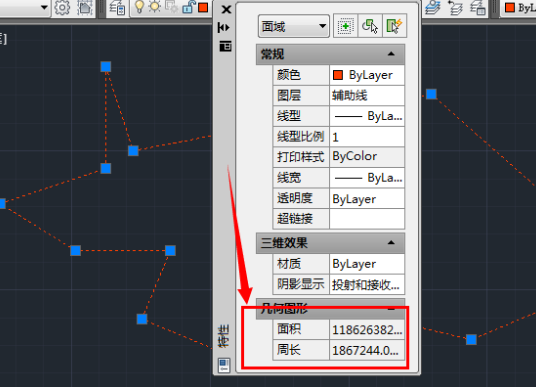Screen dimensions: 536x387
Task: Open the Quick Select button
Action: [394, 26]
